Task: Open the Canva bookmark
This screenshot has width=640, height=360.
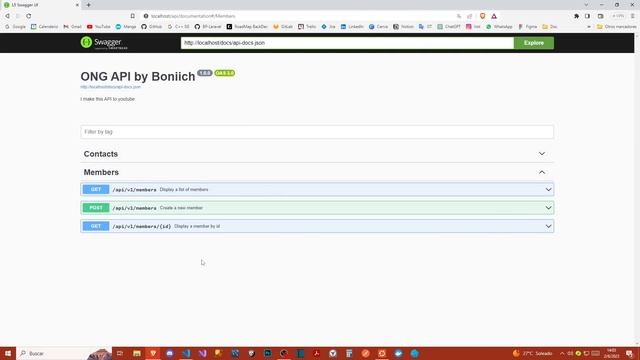Action: pos(378,27)
